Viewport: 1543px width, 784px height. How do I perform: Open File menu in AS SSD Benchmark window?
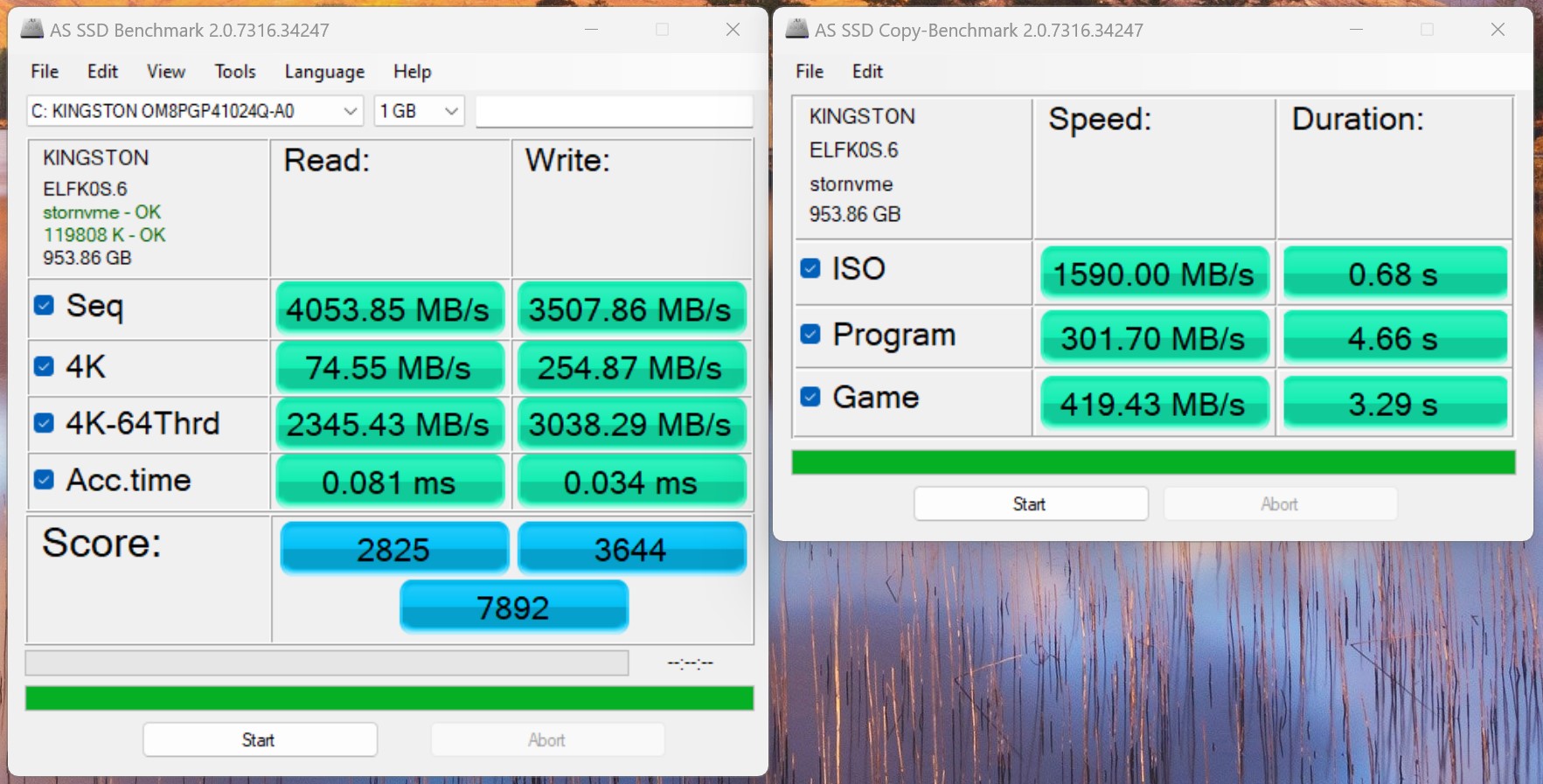tap(45, 72)
